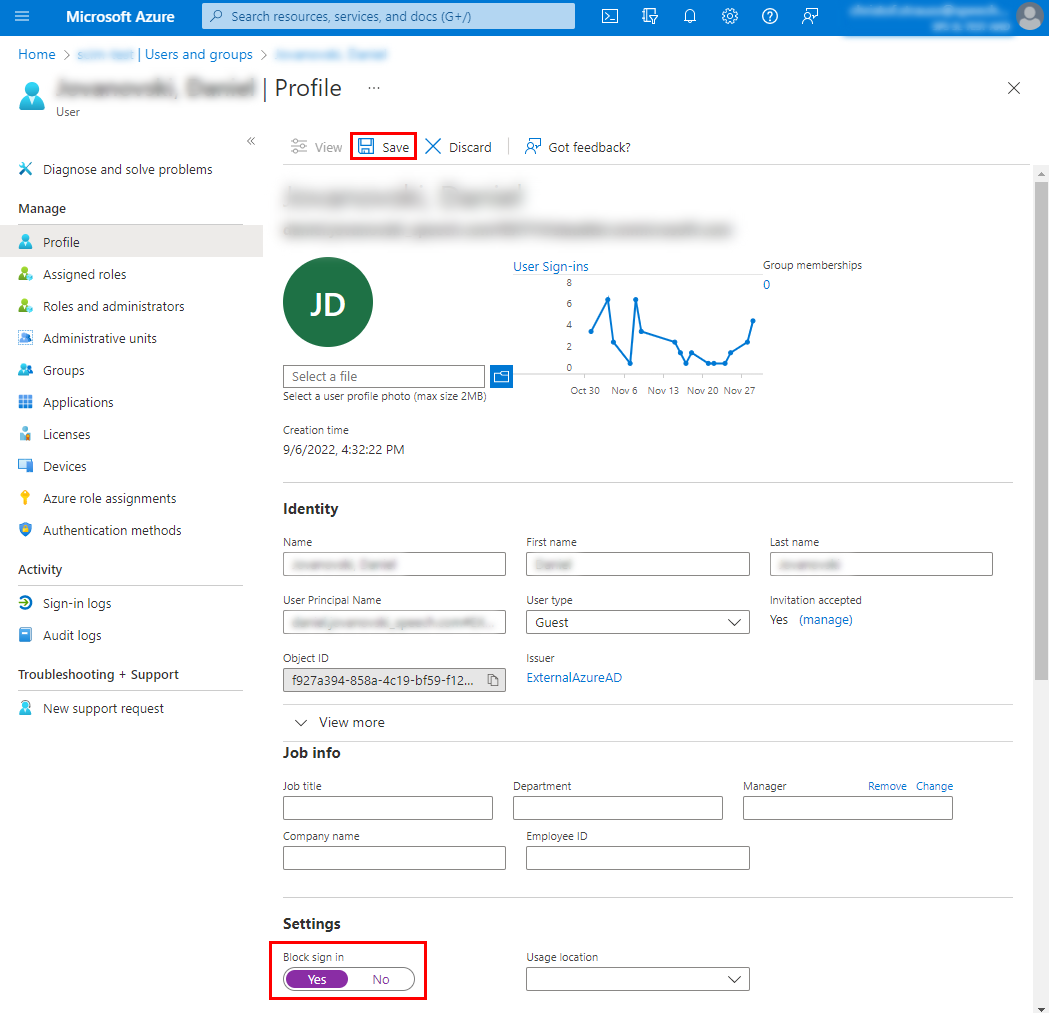
Task: Click the Job title field
Action: click(x=387, y=808)
